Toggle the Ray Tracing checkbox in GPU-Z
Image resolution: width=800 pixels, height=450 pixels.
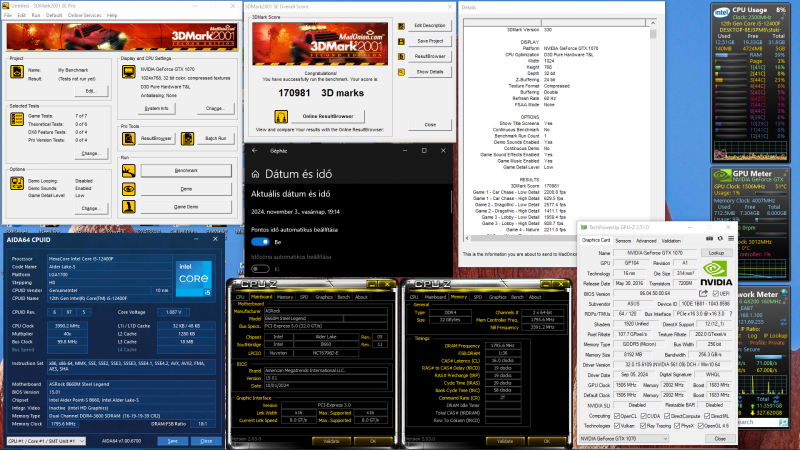tap(643, 426)
